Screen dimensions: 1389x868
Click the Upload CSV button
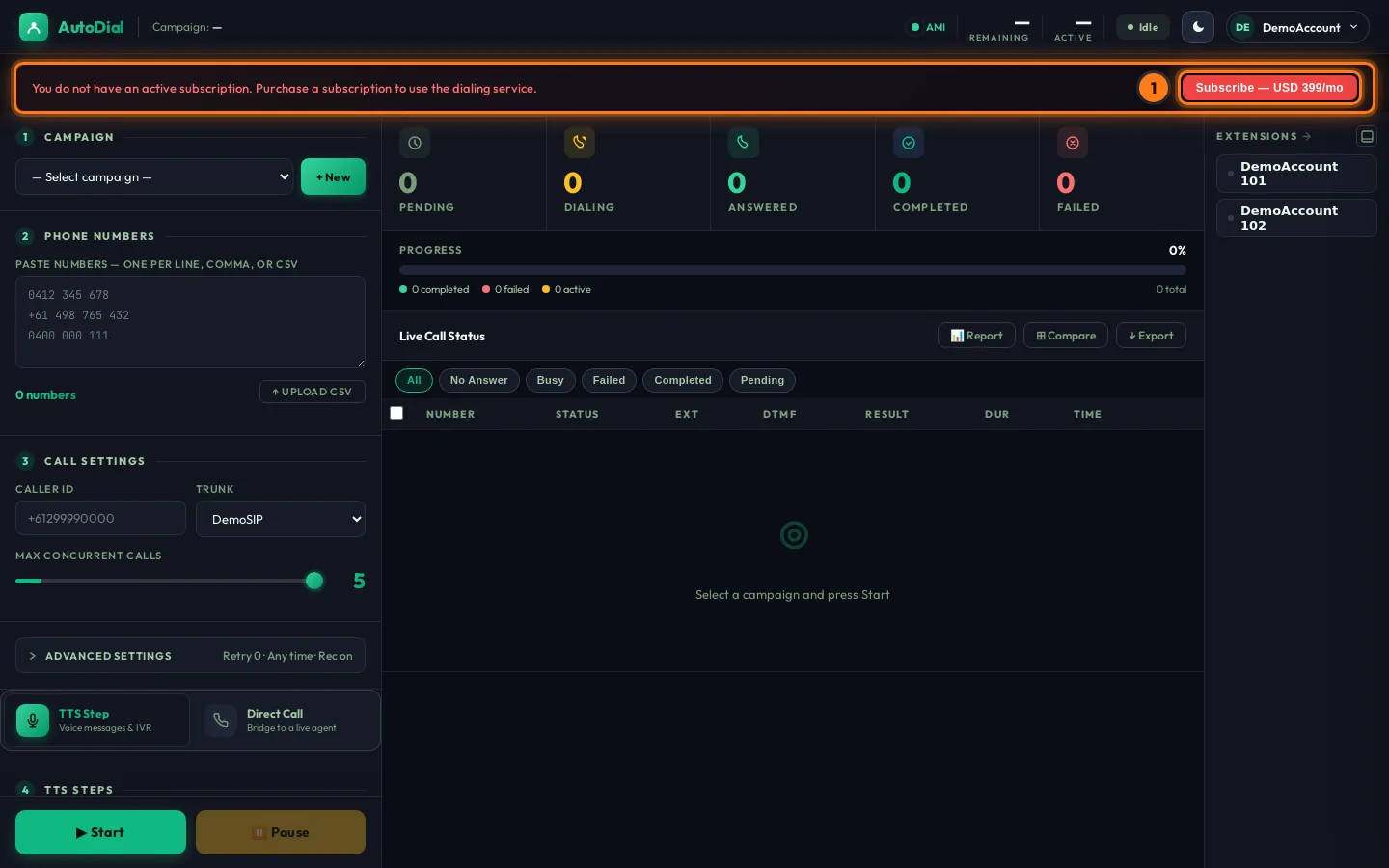point(312,392)
